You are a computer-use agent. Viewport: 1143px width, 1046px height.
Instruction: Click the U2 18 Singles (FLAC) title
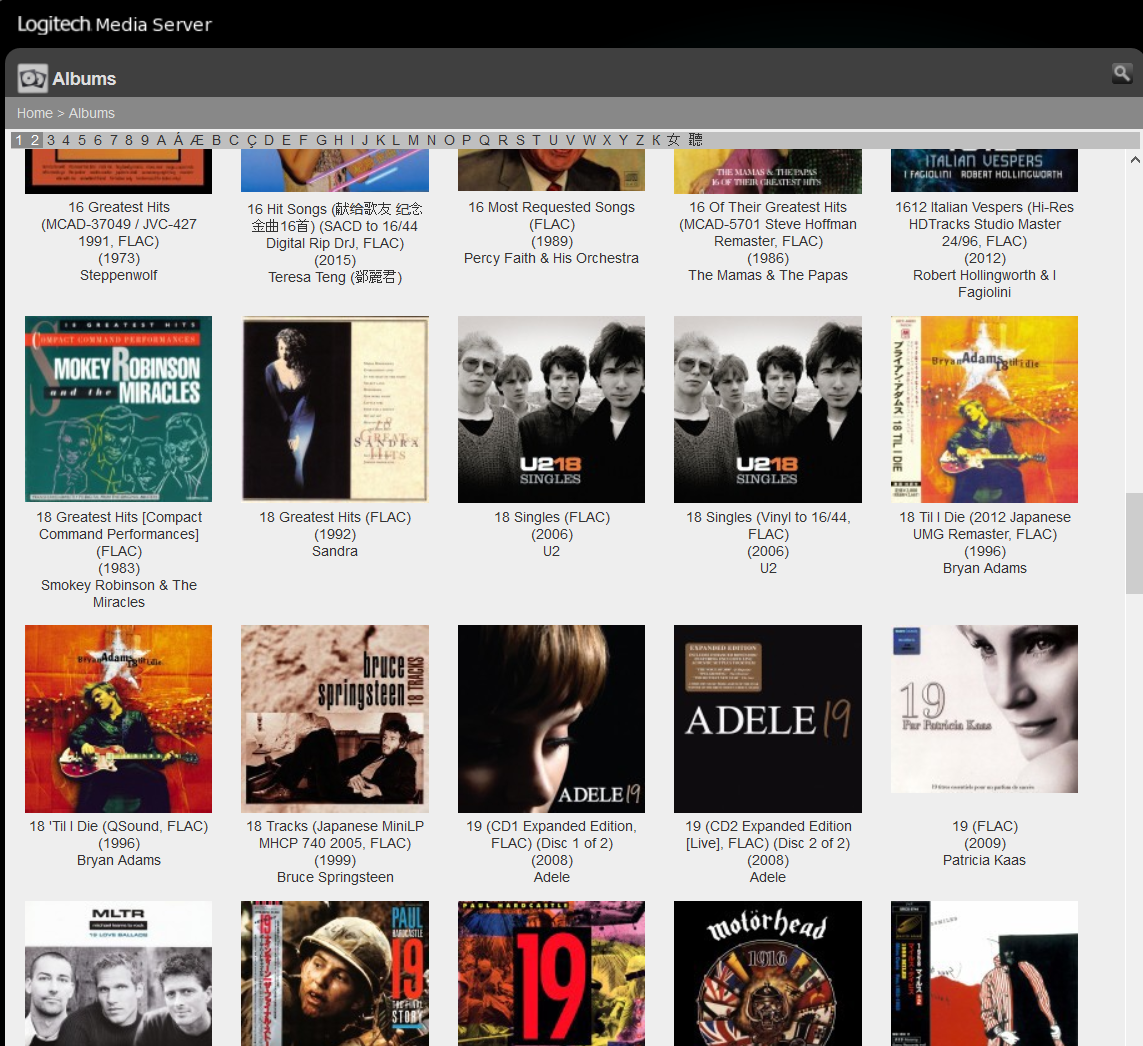(551, 517)
